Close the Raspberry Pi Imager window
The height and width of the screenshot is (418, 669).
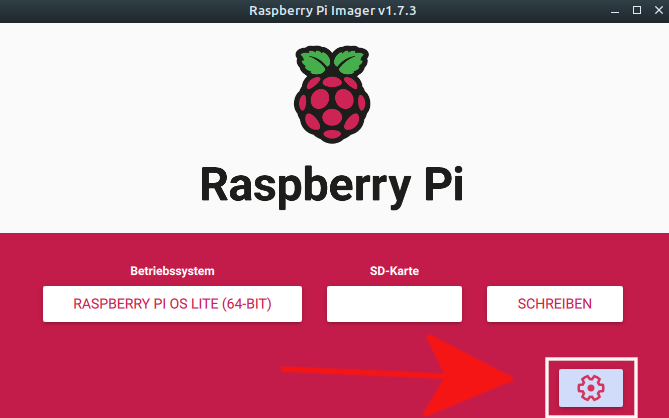(659, 10)
